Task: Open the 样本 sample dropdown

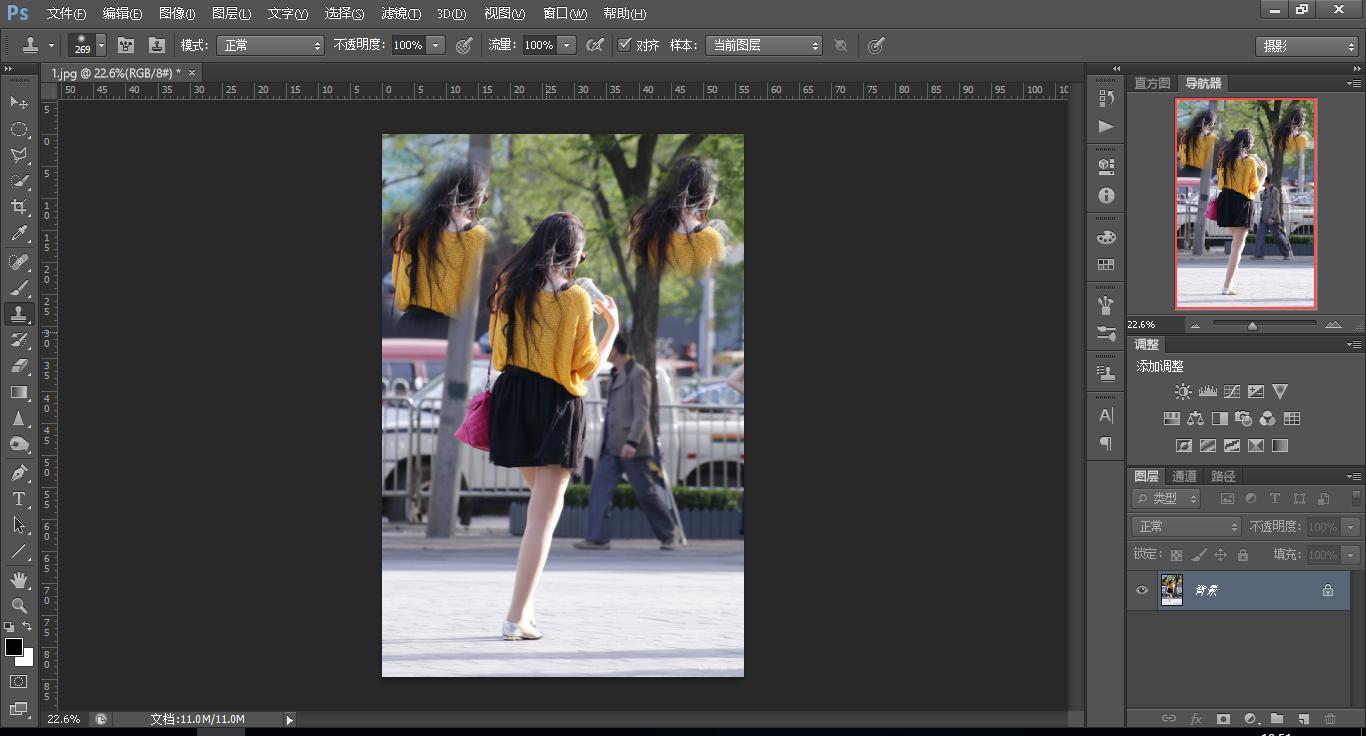Action: pyautogui.click(x=763, y=46)
